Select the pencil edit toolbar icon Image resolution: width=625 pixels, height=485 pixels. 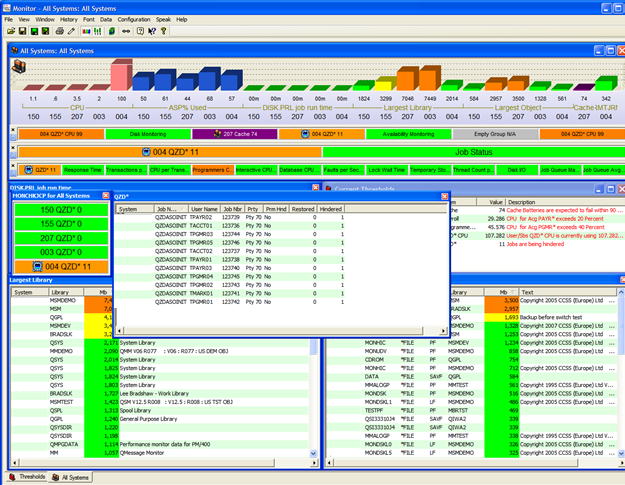coord(72,31)
